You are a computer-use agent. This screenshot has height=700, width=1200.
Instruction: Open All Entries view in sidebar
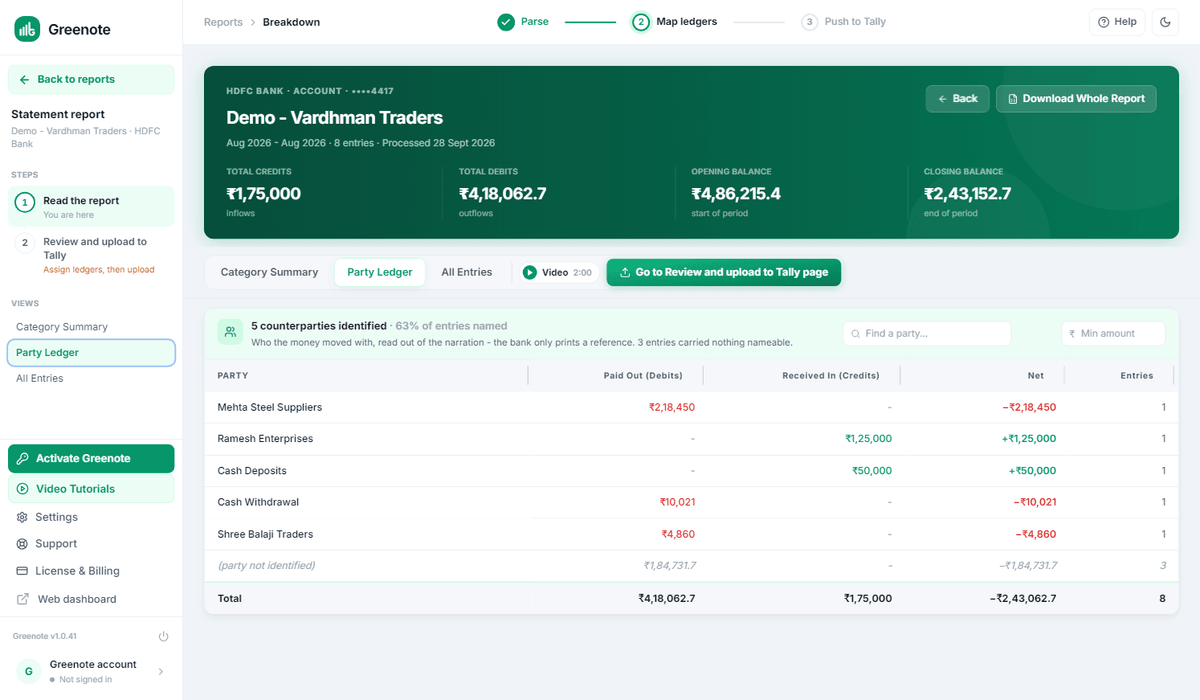pos(91,379)
